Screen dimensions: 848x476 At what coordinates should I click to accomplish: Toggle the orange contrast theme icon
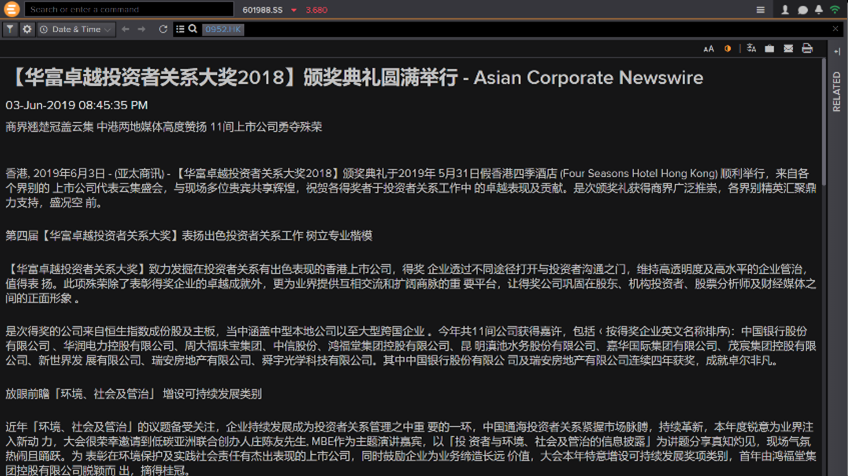(728, 49)
